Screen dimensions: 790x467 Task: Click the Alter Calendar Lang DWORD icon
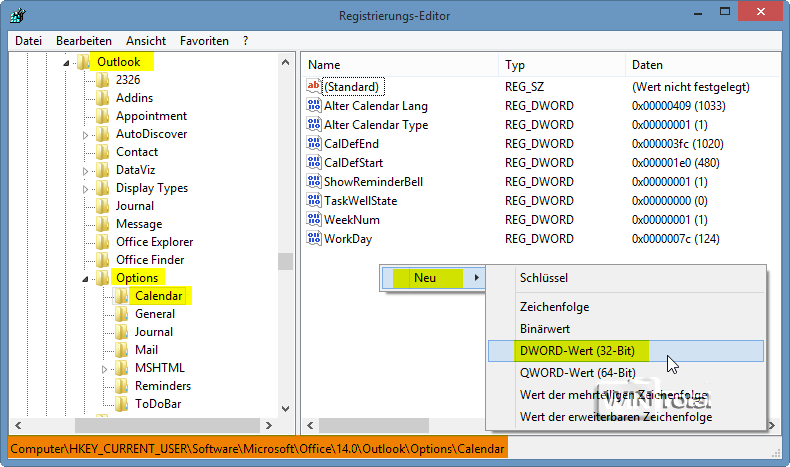(x=313, y=105)
